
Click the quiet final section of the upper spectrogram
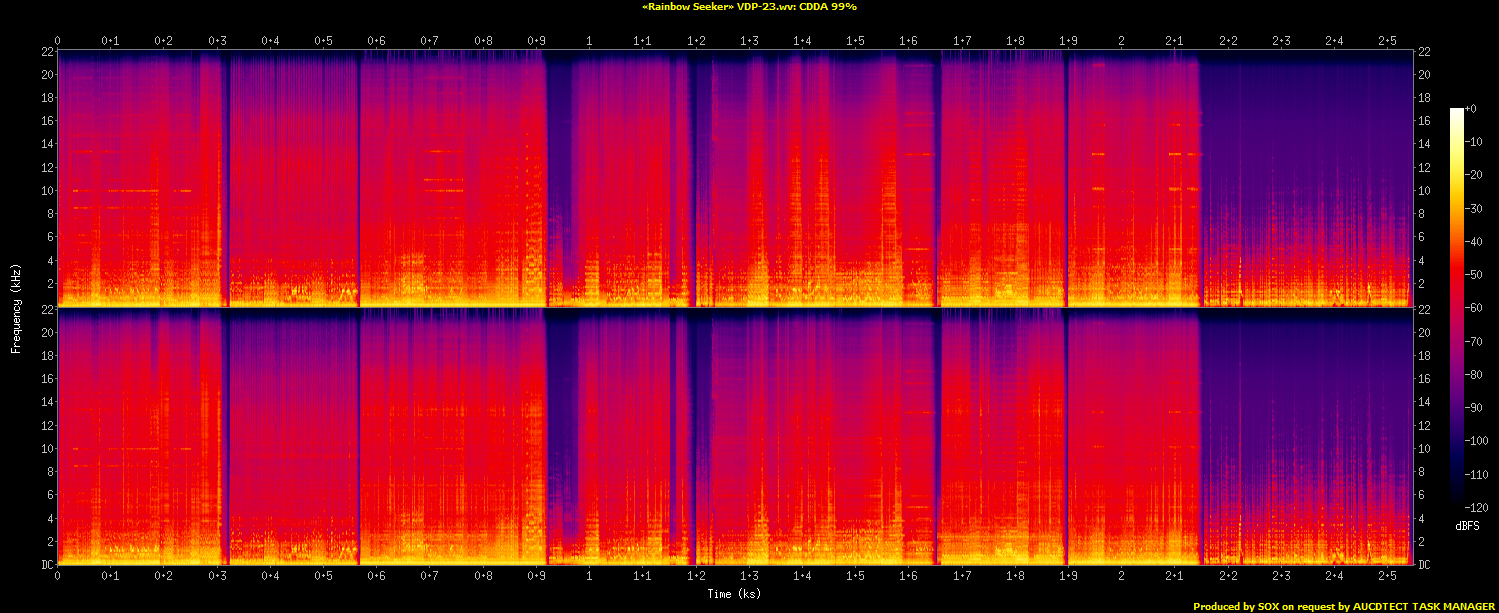pyautogui.click(x=1305, y=180)
